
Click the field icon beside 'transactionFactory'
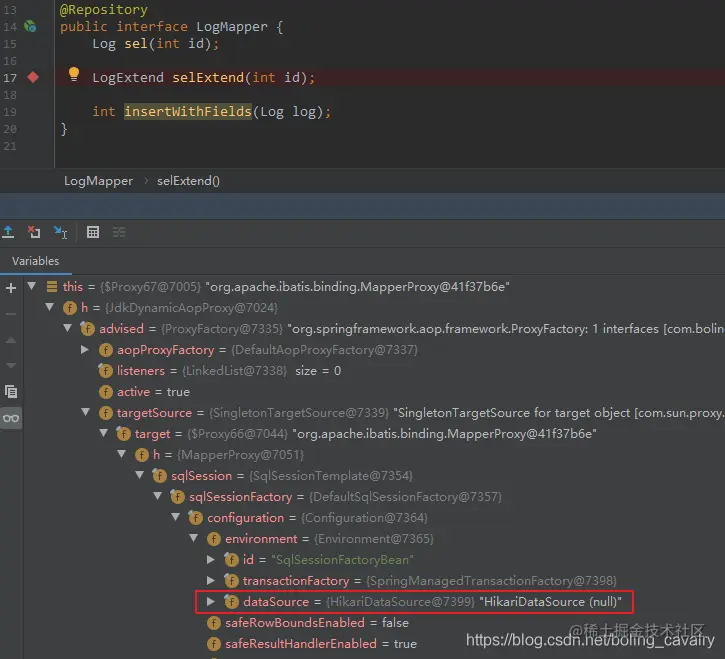coord(231,580)
